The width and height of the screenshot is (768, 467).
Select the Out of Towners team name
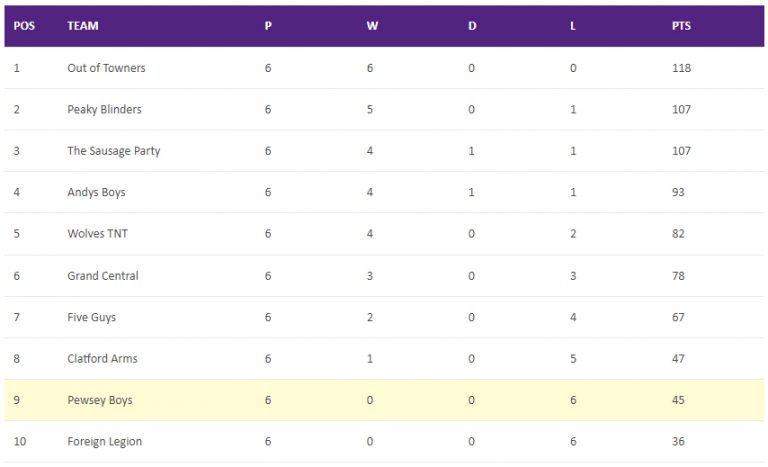pyautogui.click(x=106, y=68)
